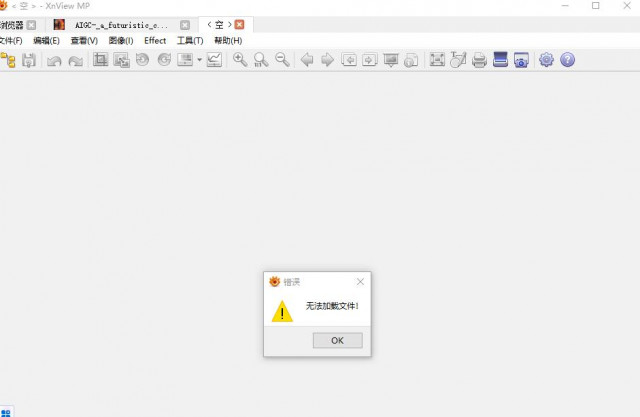Open the levels curve adjustment icon

[214, 60]
